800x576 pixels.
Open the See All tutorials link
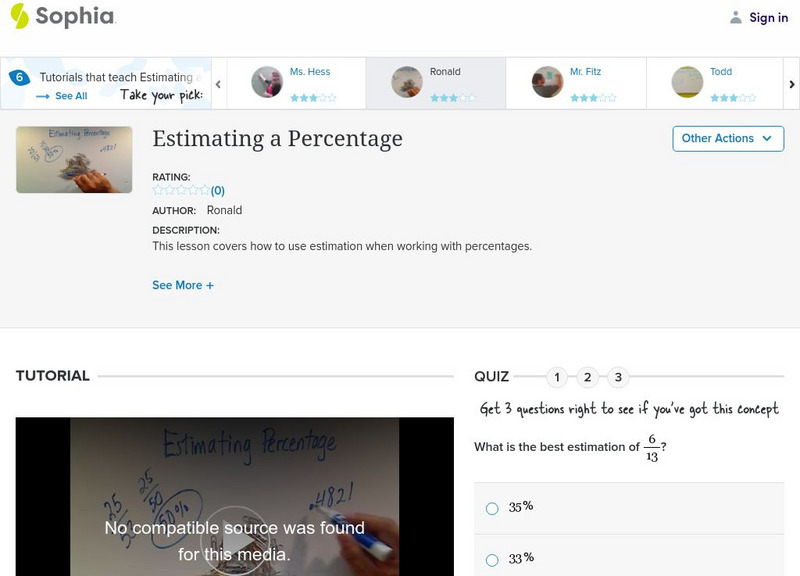pos(62,96)
